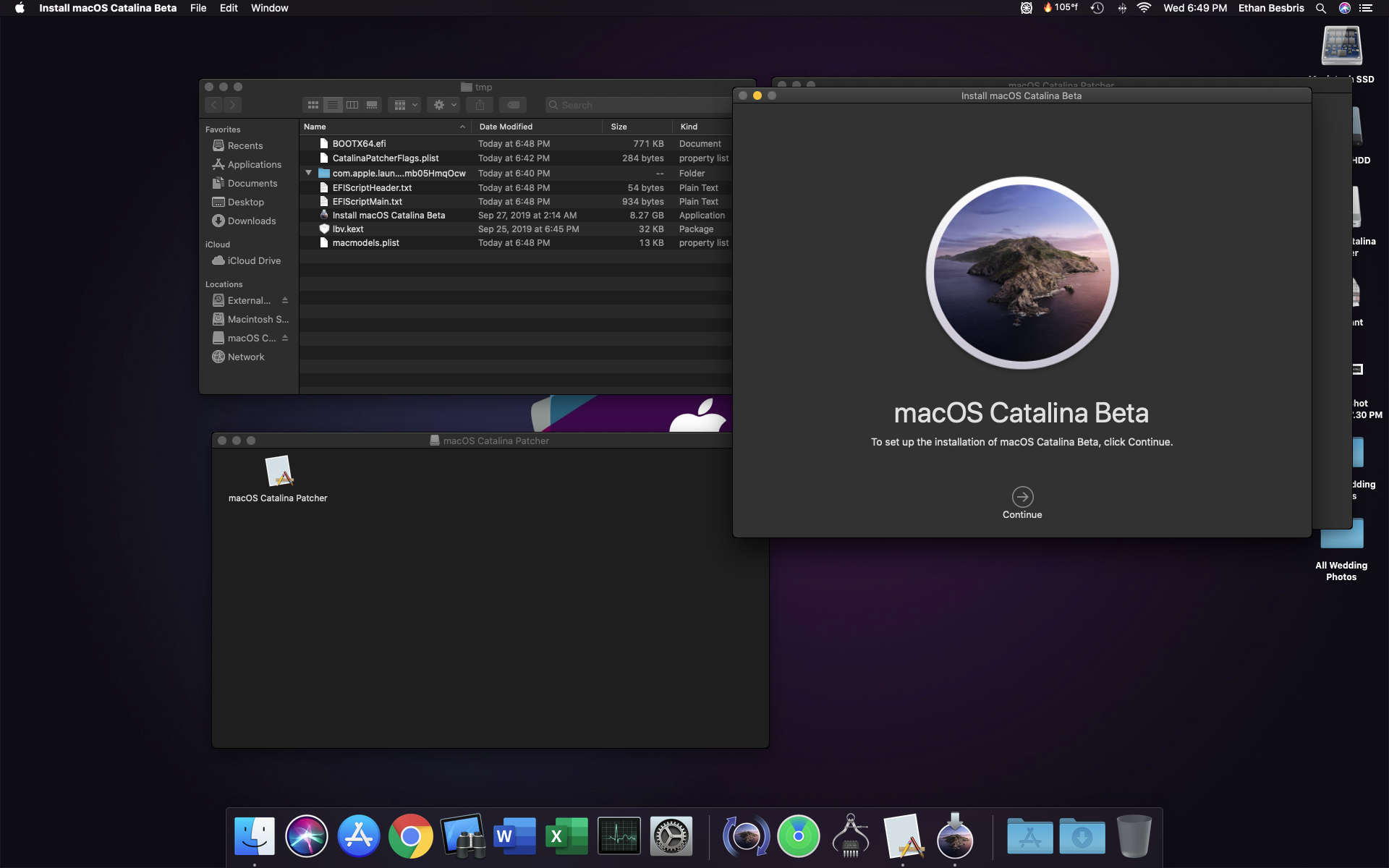Open the Edit menu
Screen dimensions: 1389x868
(229, 8)
